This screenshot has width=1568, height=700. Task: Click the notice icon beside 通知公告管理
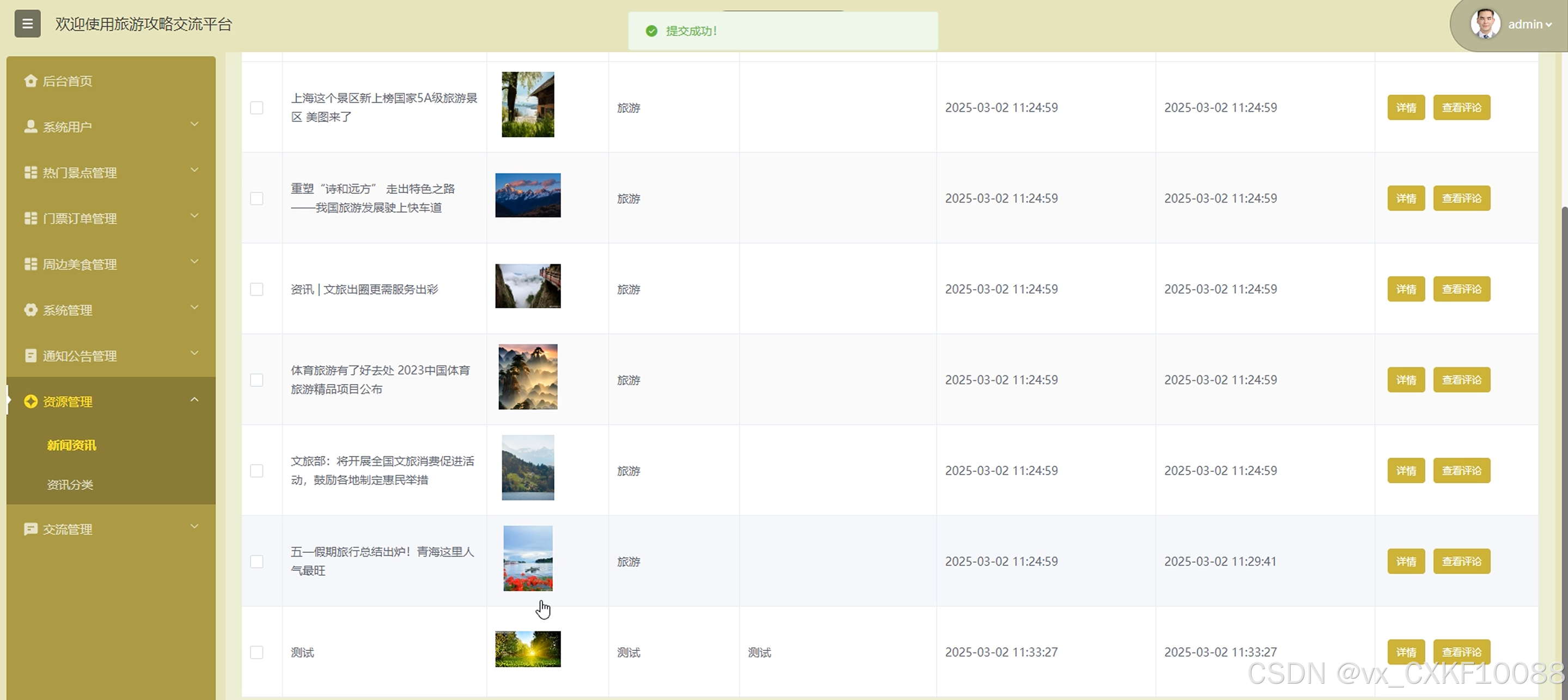tap(30, 356)
